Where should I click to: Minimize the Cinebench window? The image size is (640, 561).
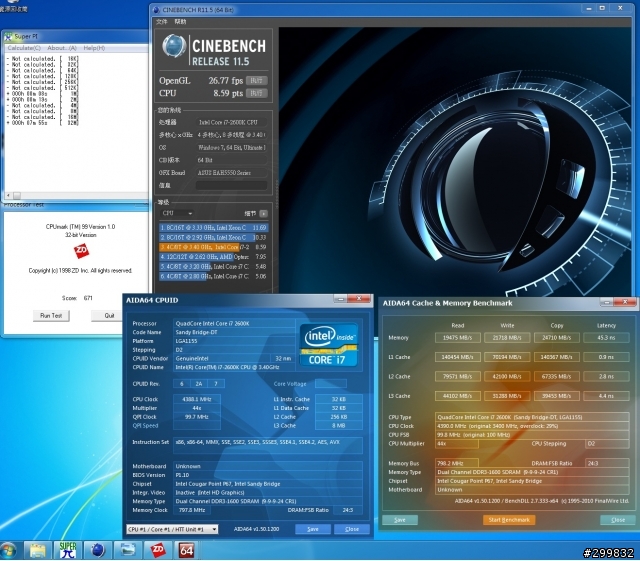tap(589, 8)
